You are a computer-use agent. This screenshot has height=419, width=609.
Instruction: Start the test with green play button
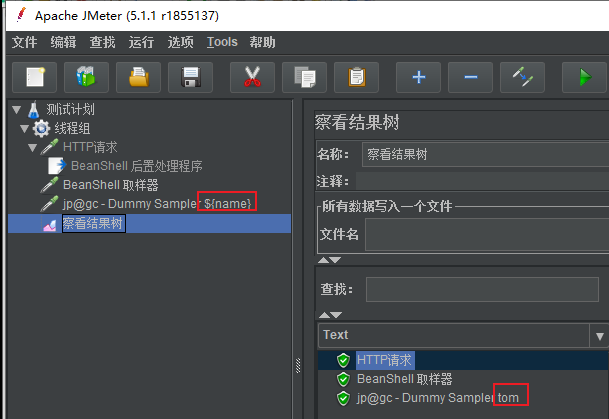click(585, 77)
